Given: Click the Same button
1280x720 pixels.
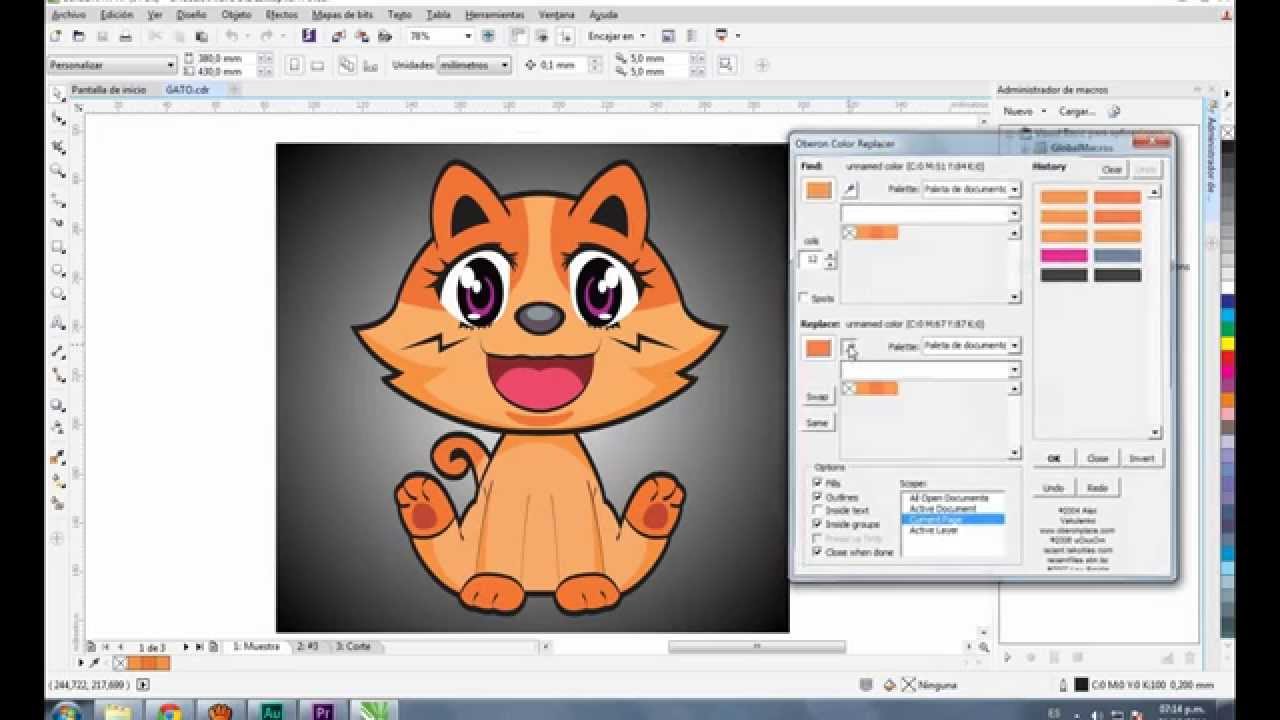Looking at the screenshot, I should 817,423.
